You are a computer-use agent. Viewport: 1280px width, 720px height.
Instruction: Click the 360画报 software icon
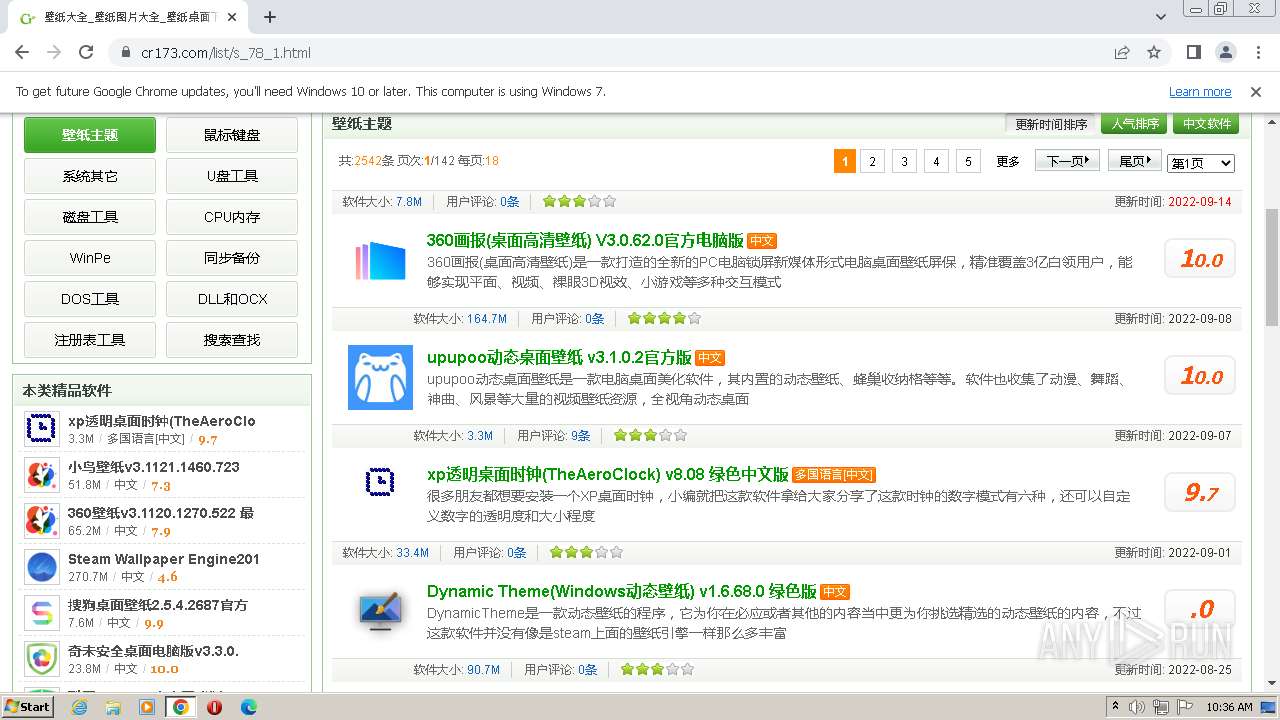click(x=380, y=260)
